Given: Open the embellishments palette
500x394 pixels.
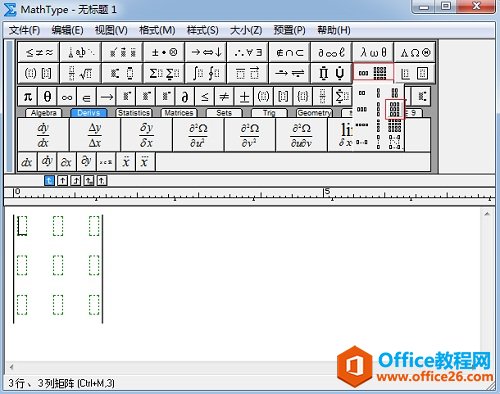Looking at the screenshot, I should pyautogui.click(x=122, y=52).
